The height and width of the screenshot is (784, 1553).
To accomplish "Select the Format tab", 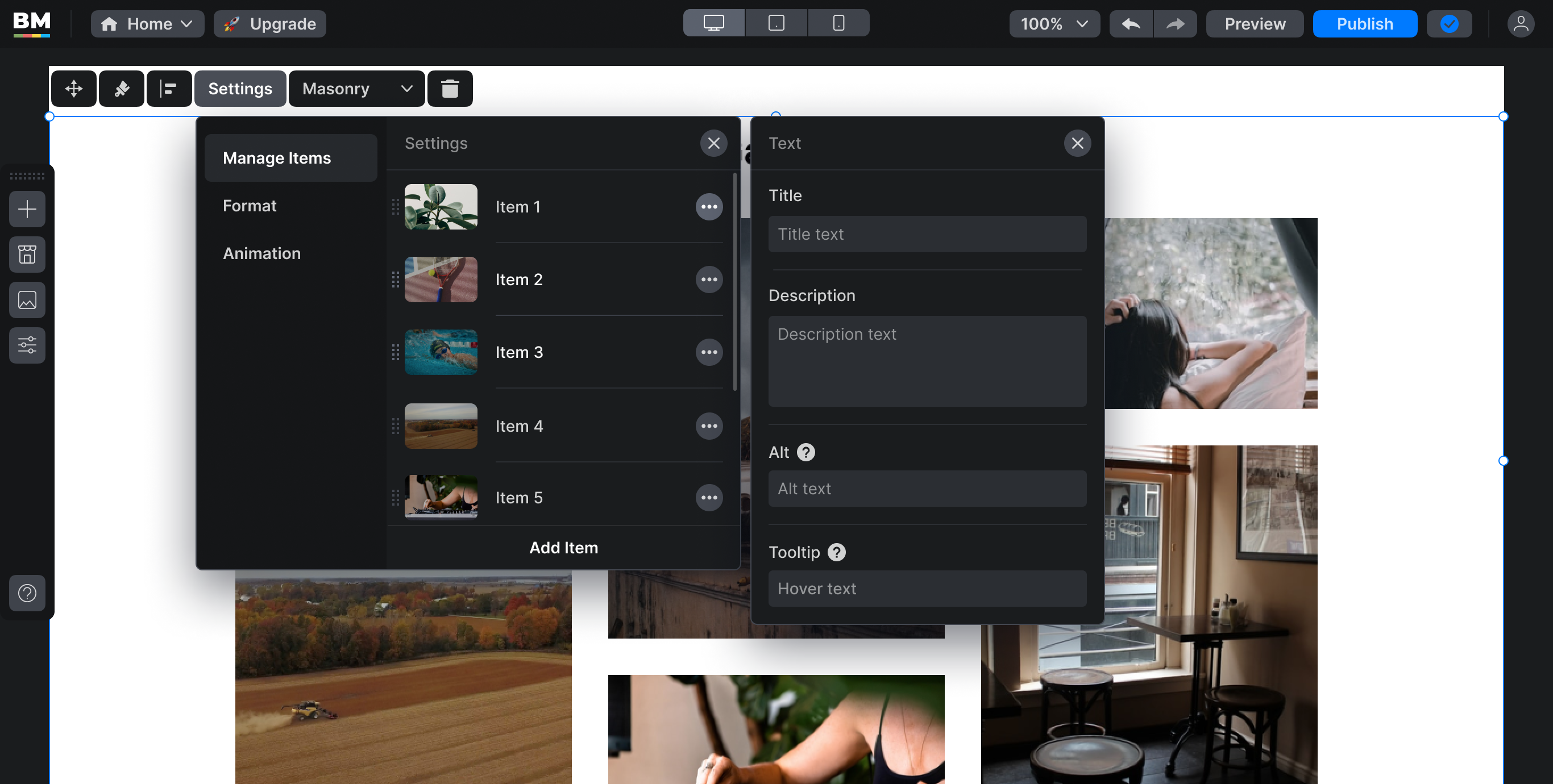I will [x=250, y=206].
